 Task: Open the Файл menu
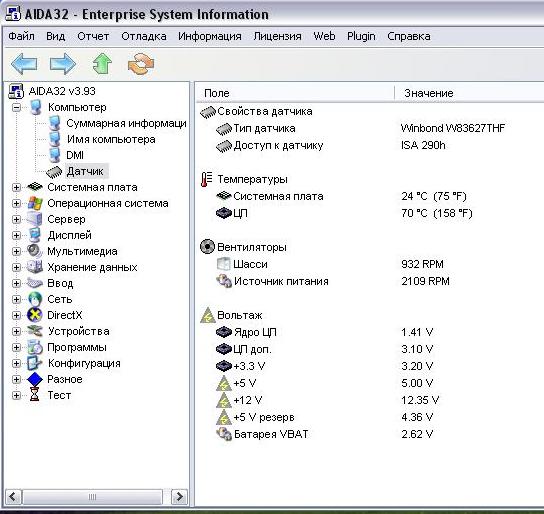21,36
